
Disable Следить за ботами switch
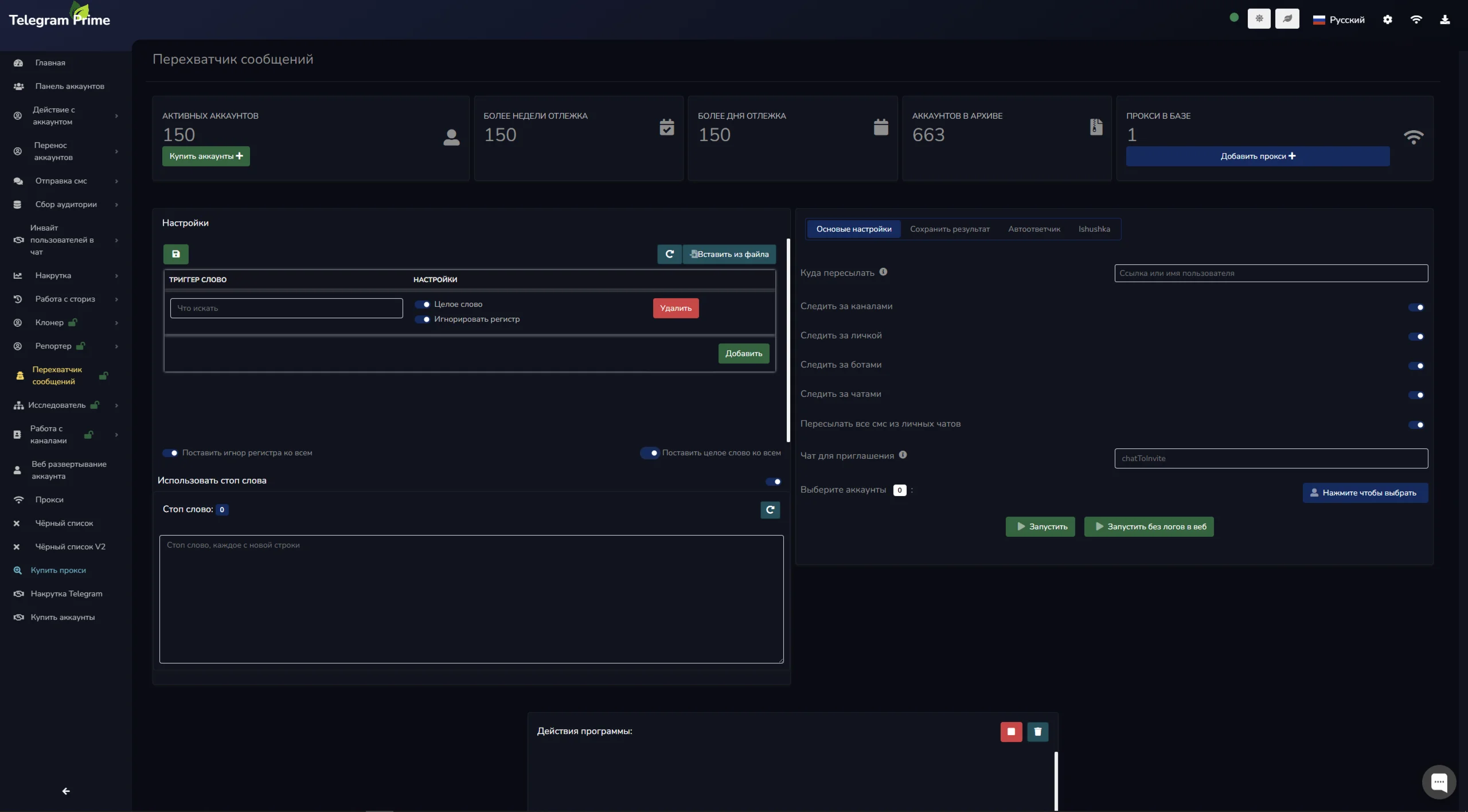(x=1416, y=366)
